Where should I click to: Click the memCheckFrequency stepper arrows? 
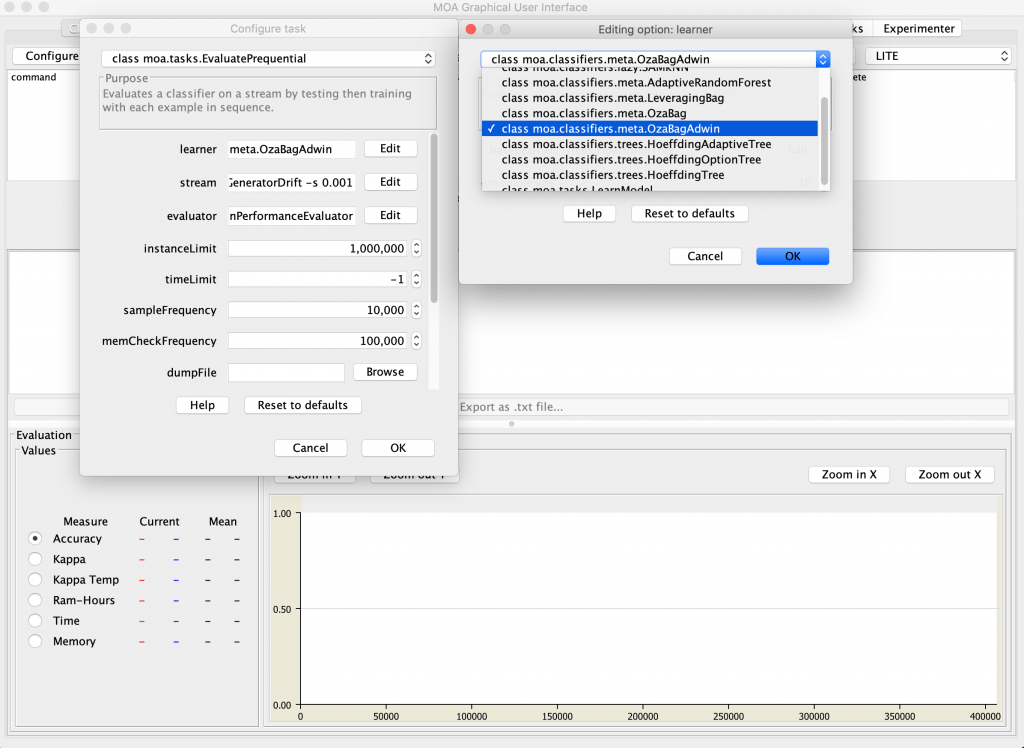coord(416,341)
